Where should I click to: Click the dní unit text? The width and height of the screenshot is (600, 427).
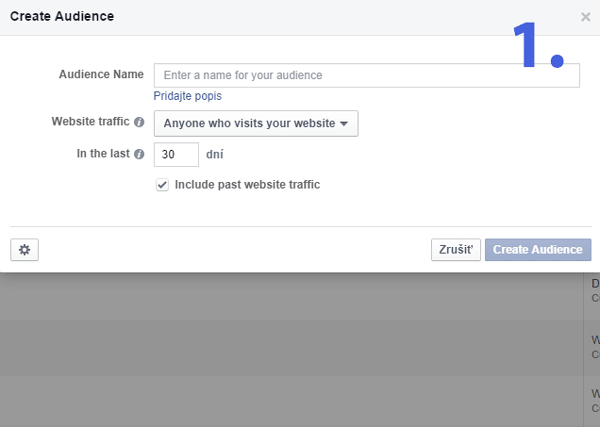coord(215,155)
